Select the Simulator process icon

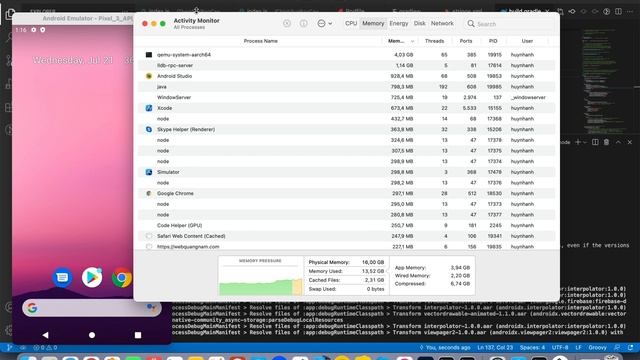coord(149,172)
